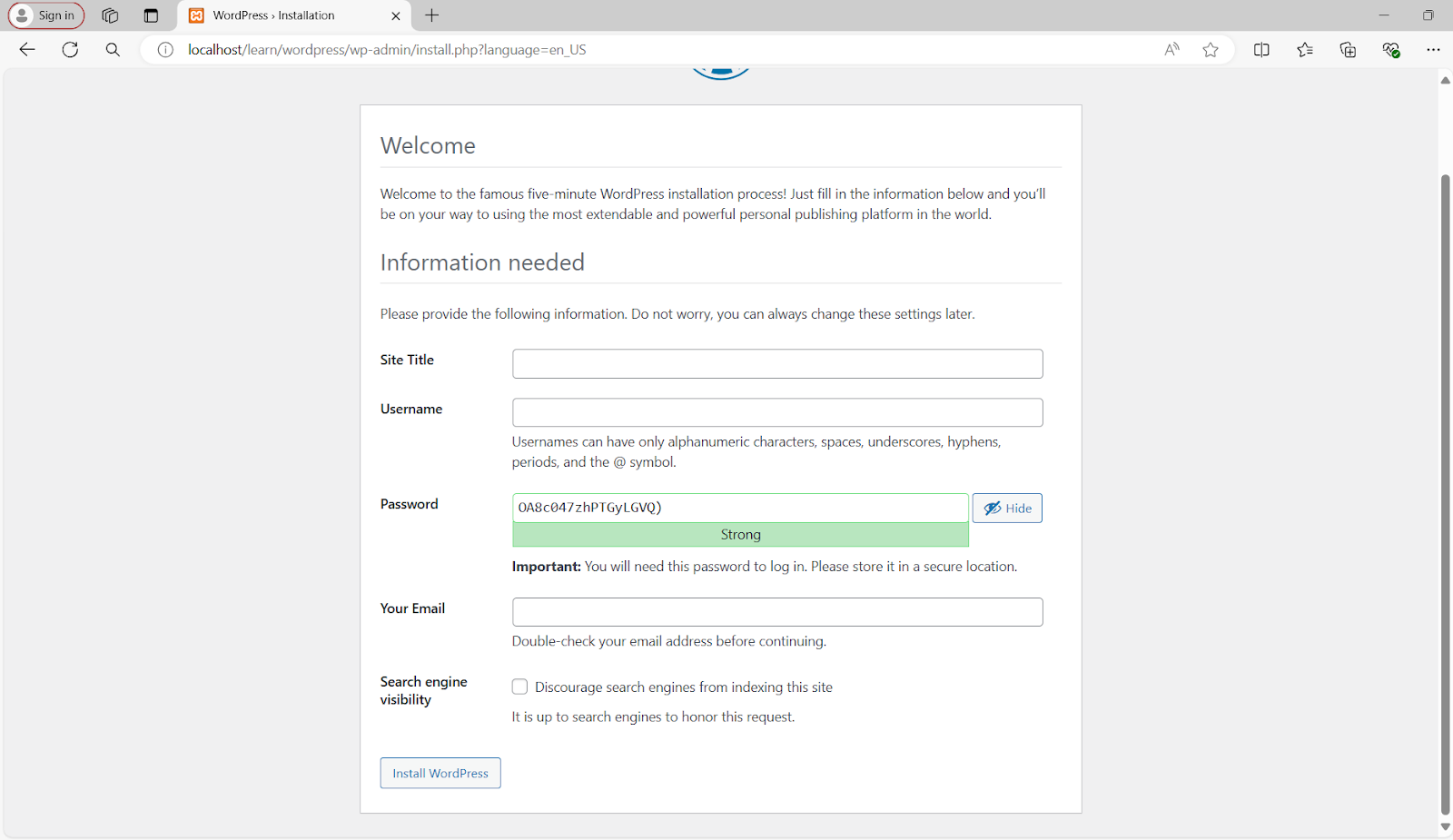Open split screen icon
This screenshot has height=840, width=1453.
click(1261, 50)
